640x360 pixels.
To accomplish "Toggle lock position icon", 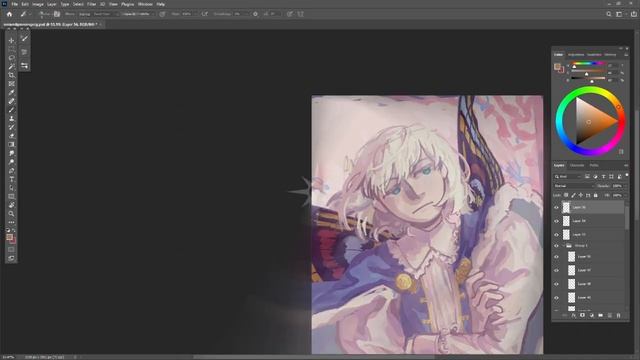I will pos(580,196).
